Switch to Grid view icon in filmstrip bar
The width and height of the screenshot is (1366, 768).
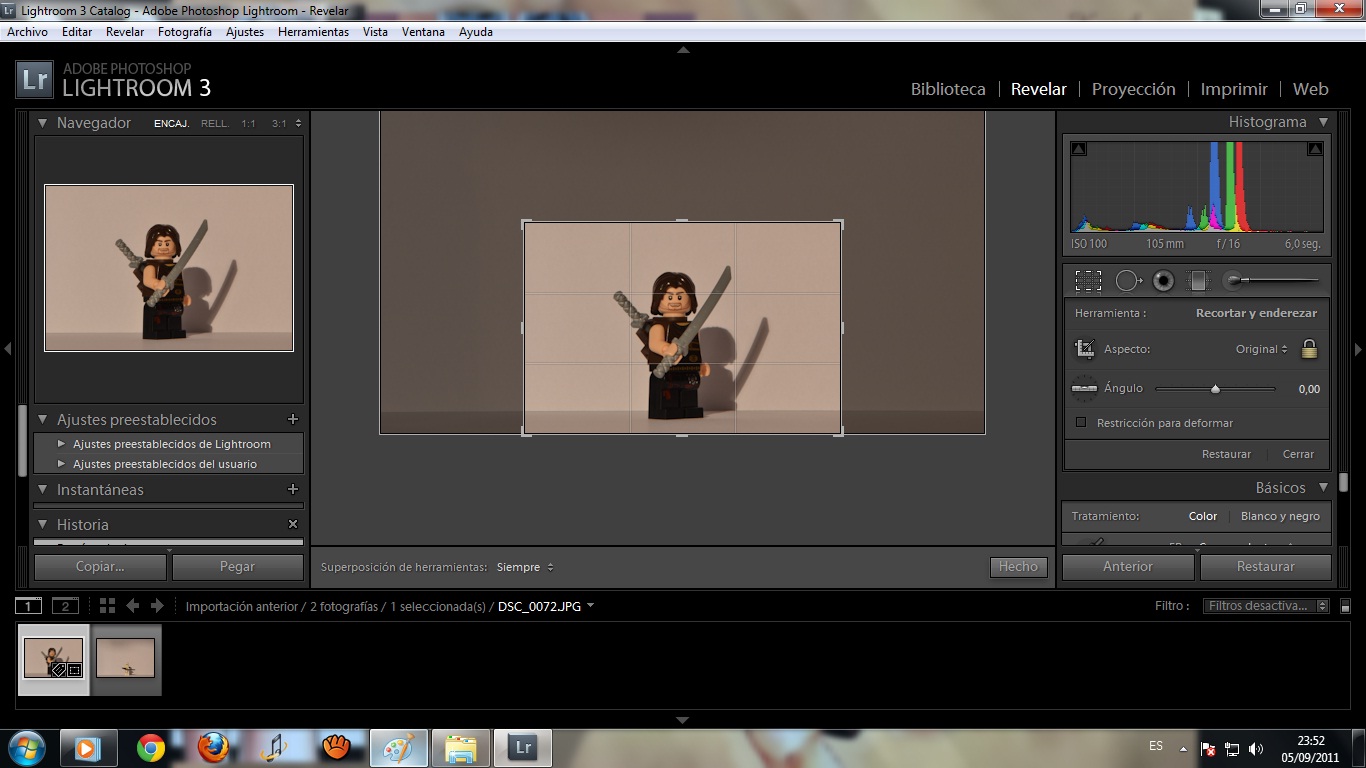click(x=107, y=606)
